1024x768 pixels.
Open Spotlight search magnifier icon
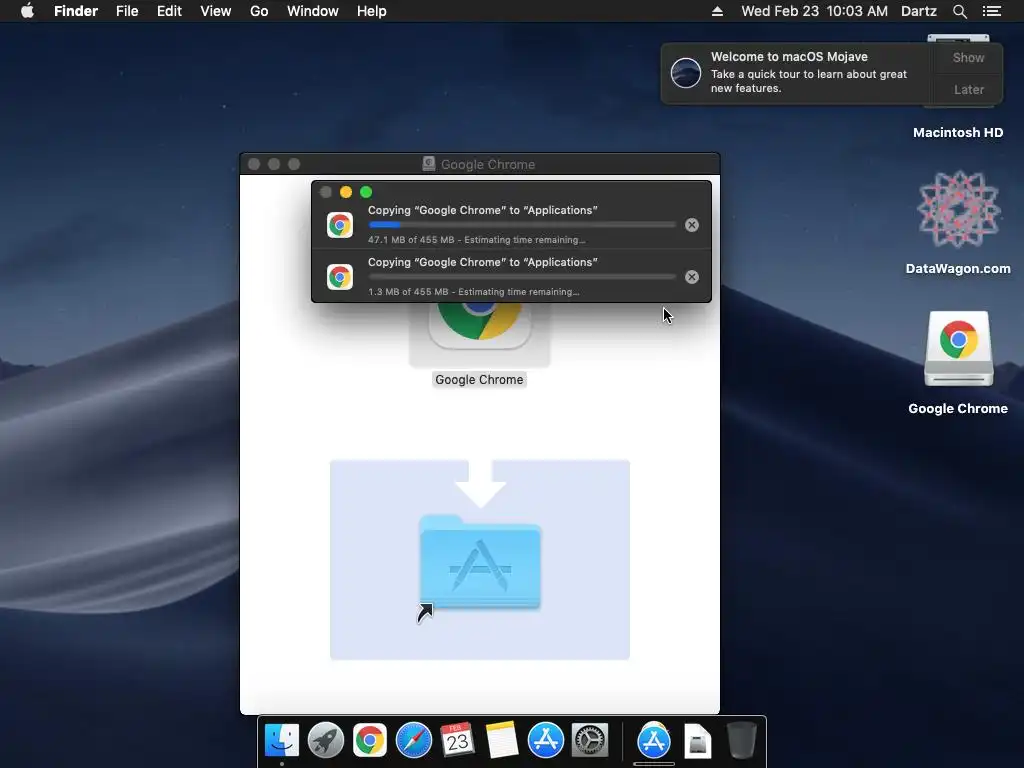(x=959, y=11)
